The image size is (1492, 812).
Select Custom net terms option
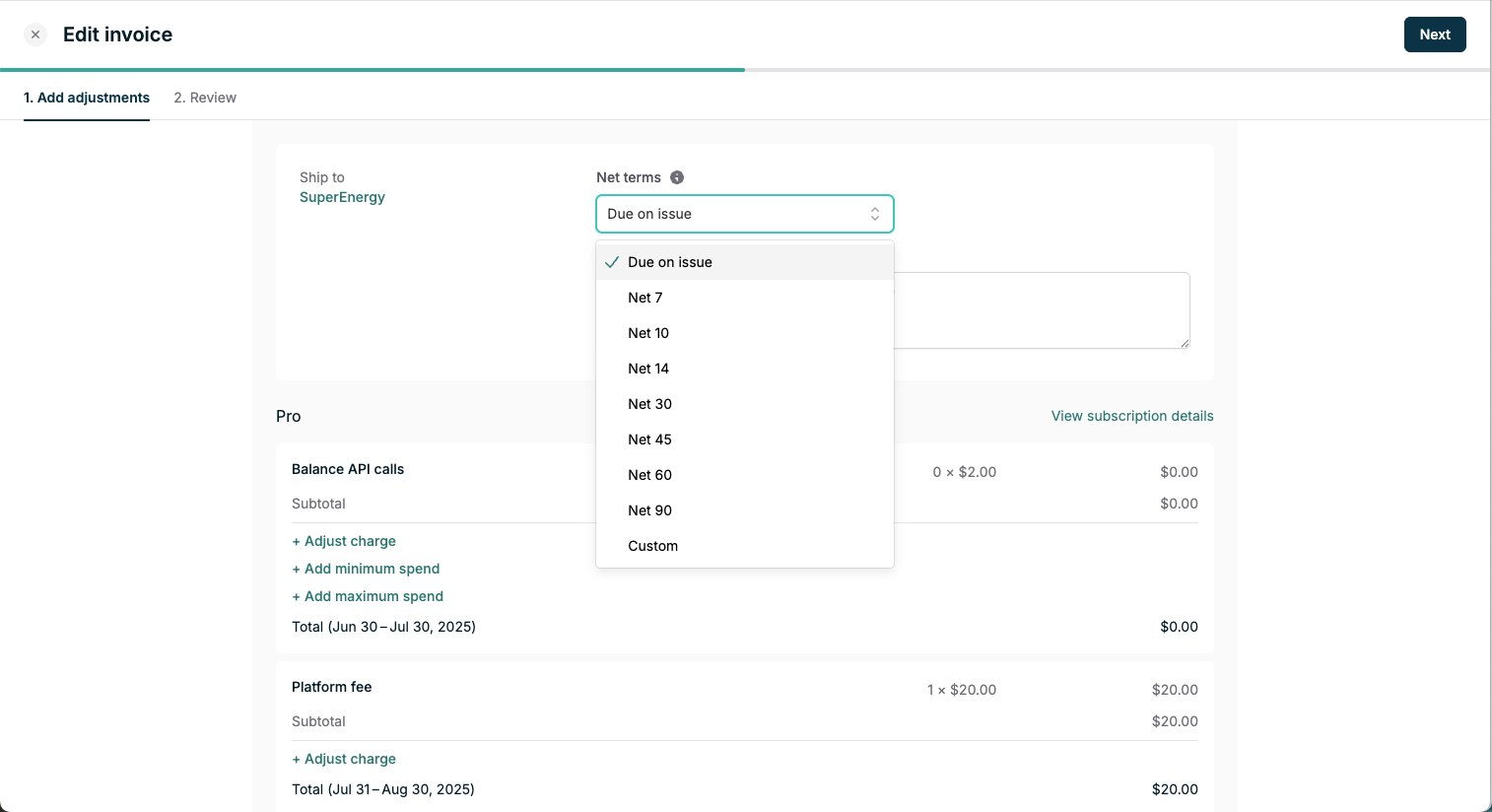(x=745, y=546)
